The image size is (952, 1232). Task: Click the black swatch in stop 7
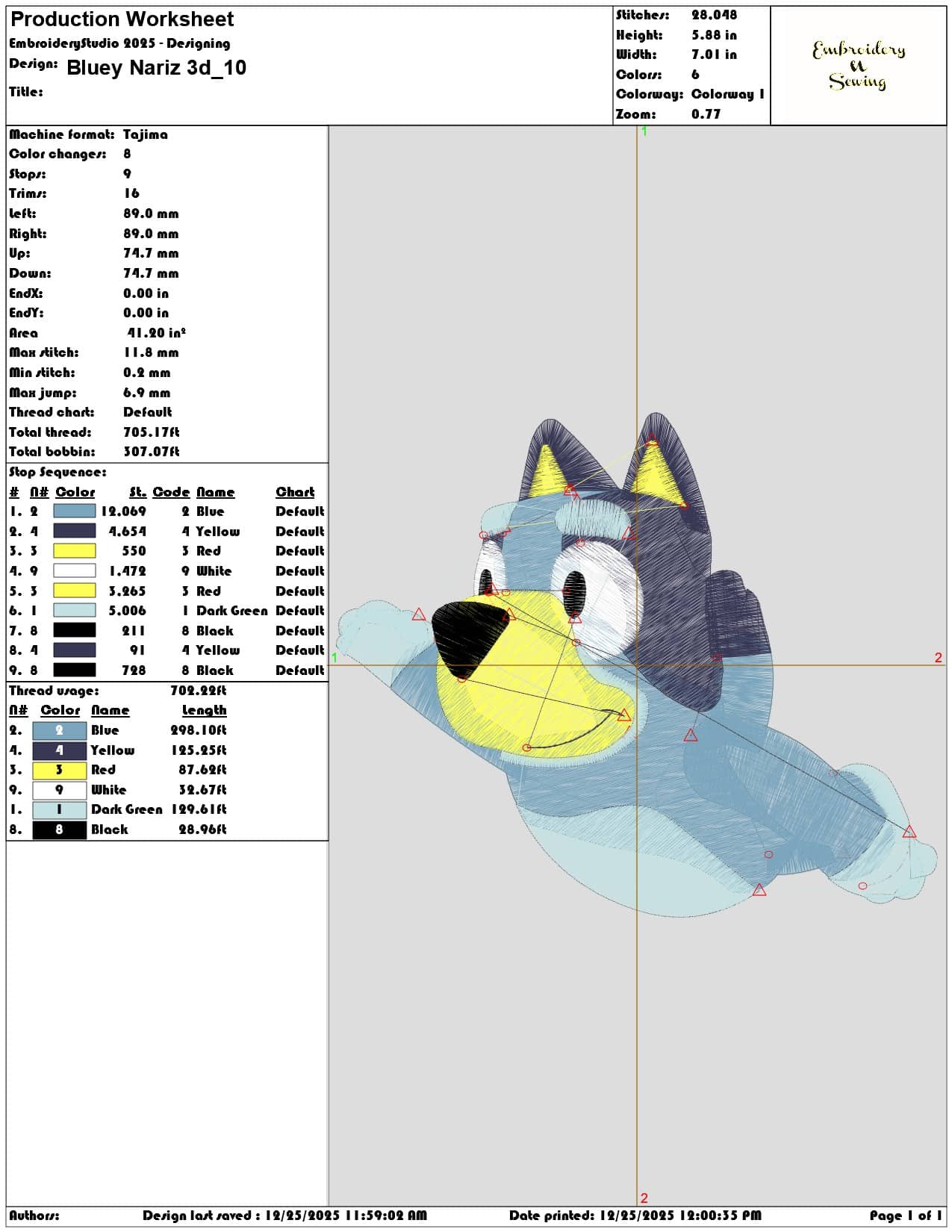tap(75, 631)
